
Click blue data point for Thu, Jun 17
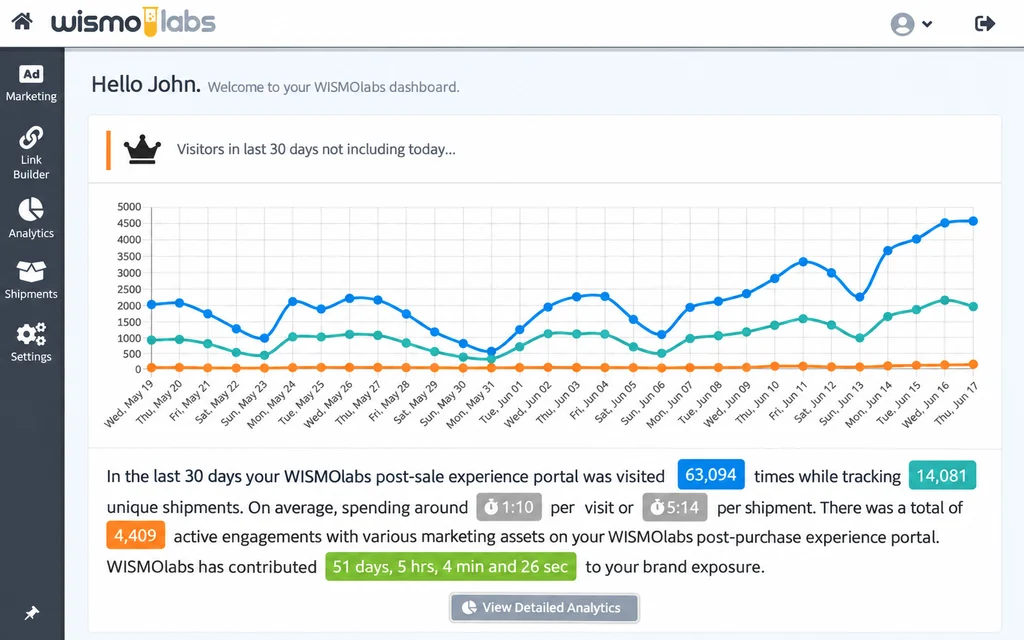point(973,221)
